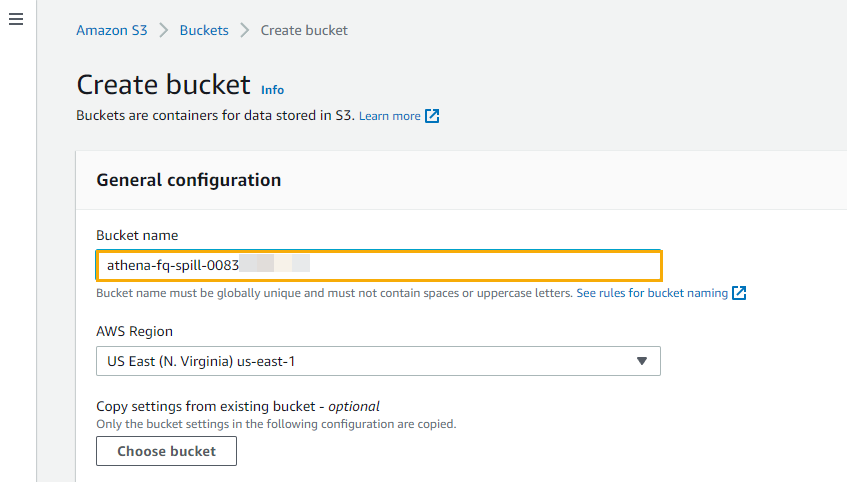Click the Create bucket page title
Viewport: 847px width, 482px height.
click(x=163, y=84)
